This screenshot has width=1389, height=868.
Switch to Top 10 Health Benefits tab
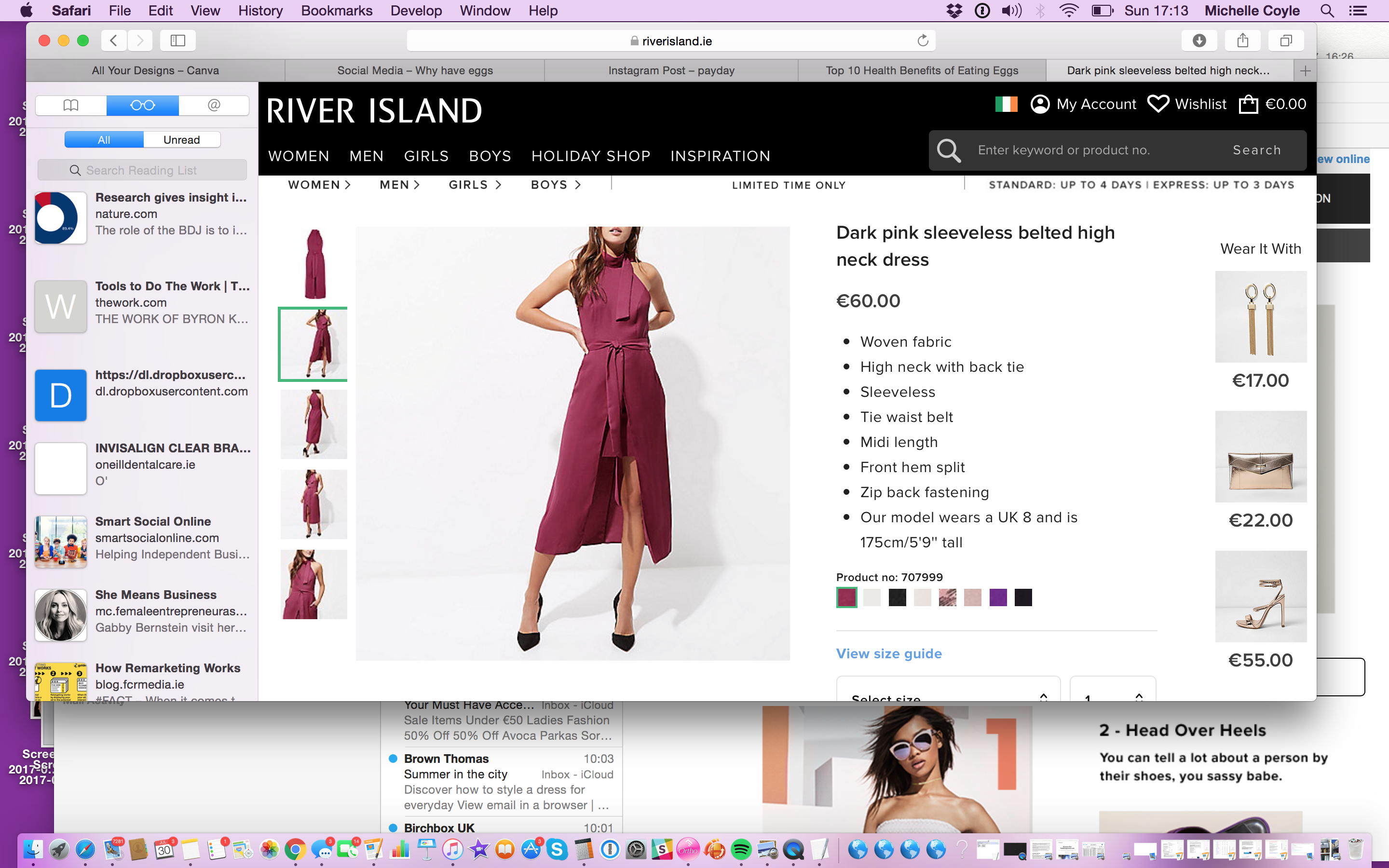click(922, 70)
